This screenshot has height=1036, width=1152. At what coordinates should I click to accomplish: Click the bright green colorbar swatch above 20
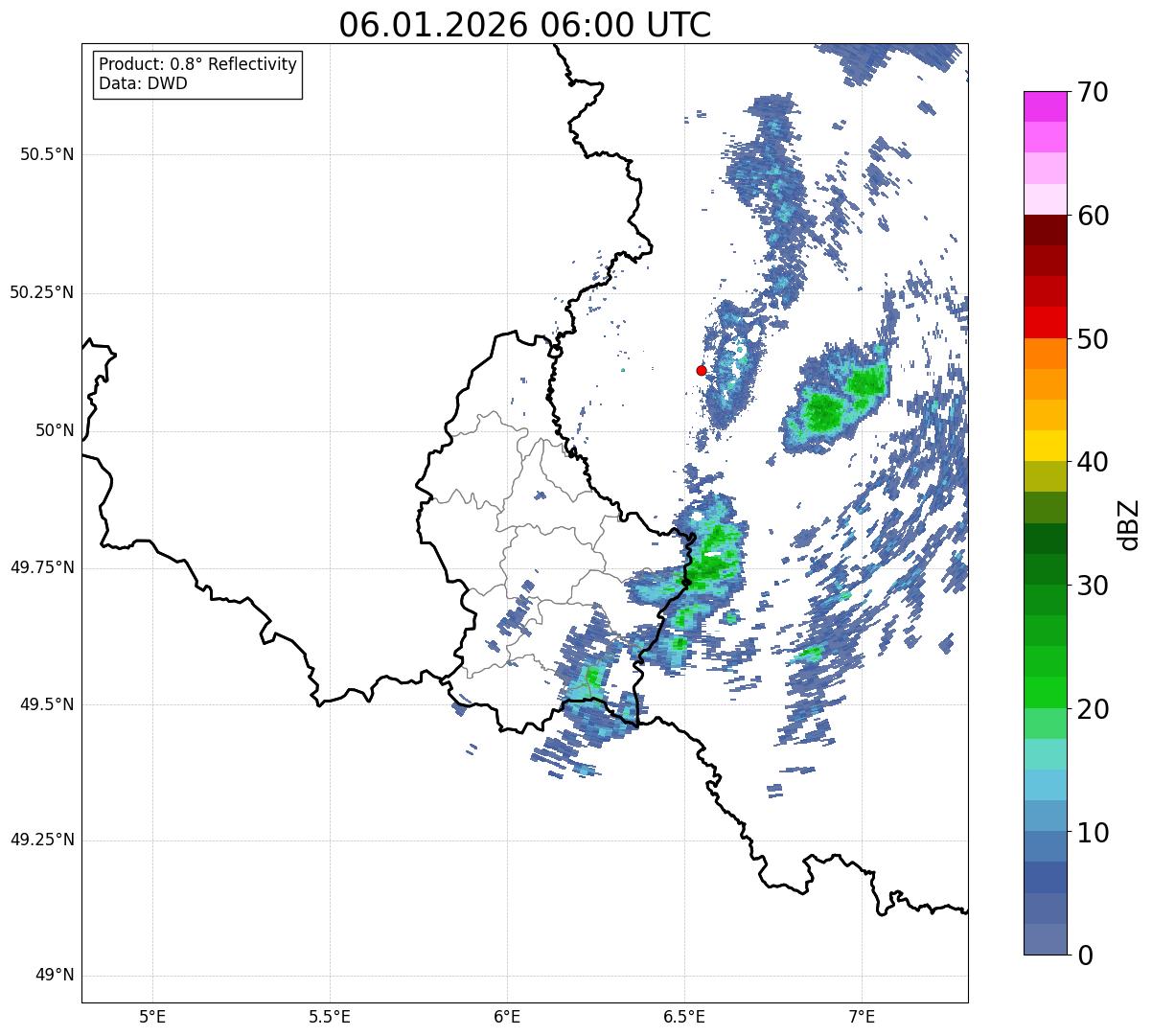[x=1045, y=692]
